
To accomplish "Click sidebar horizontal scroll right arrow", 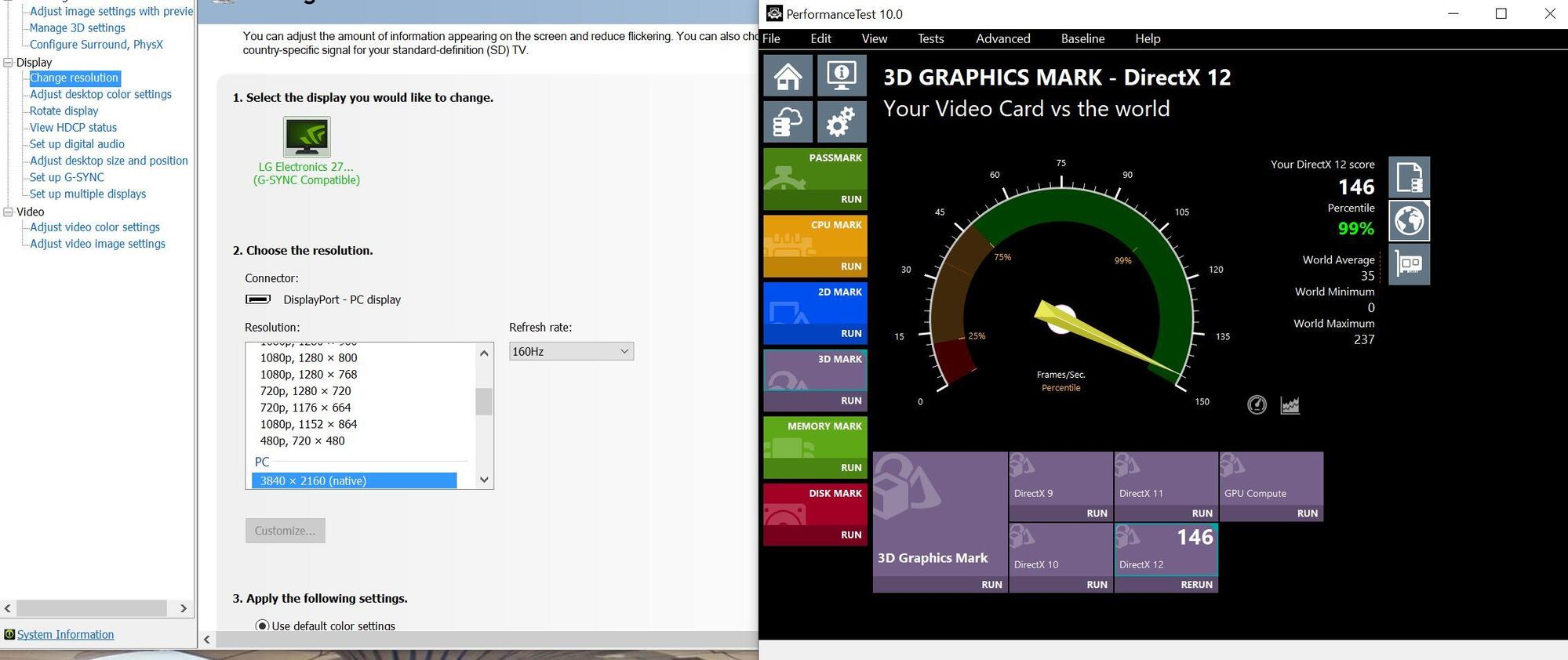I will coord(184,608).
